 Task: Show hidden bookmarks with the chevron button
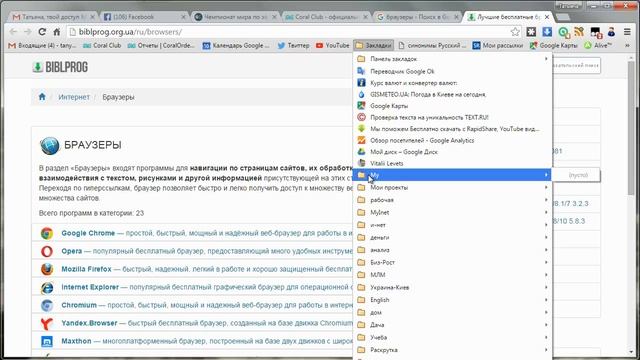coord(627,45)
